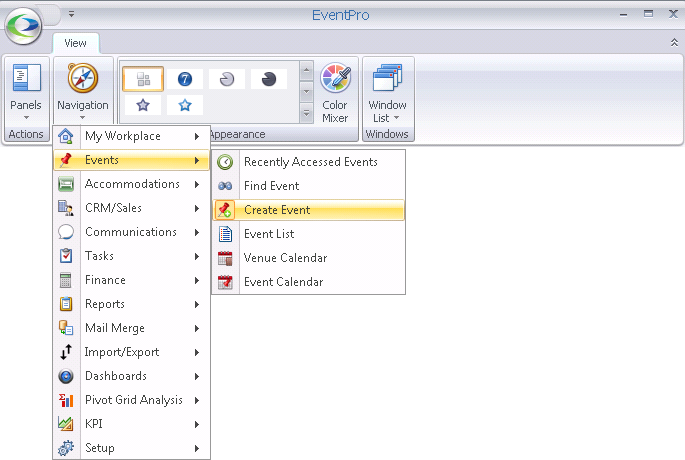Select the blue number 7 skin
The width and height of the screenshot is (685, 460).
(185, 79)
